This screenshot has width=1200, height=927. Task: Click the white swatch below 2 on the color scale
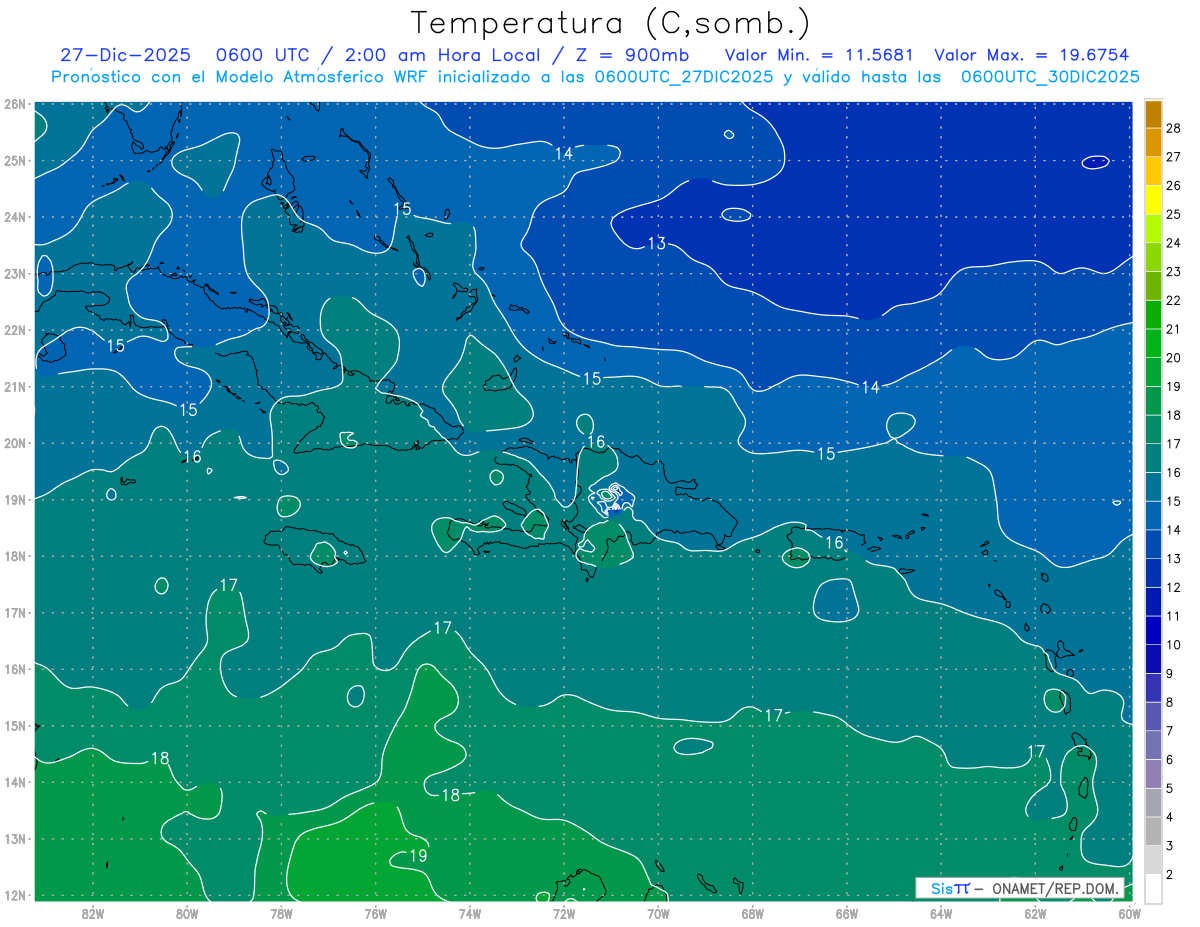1153,888
